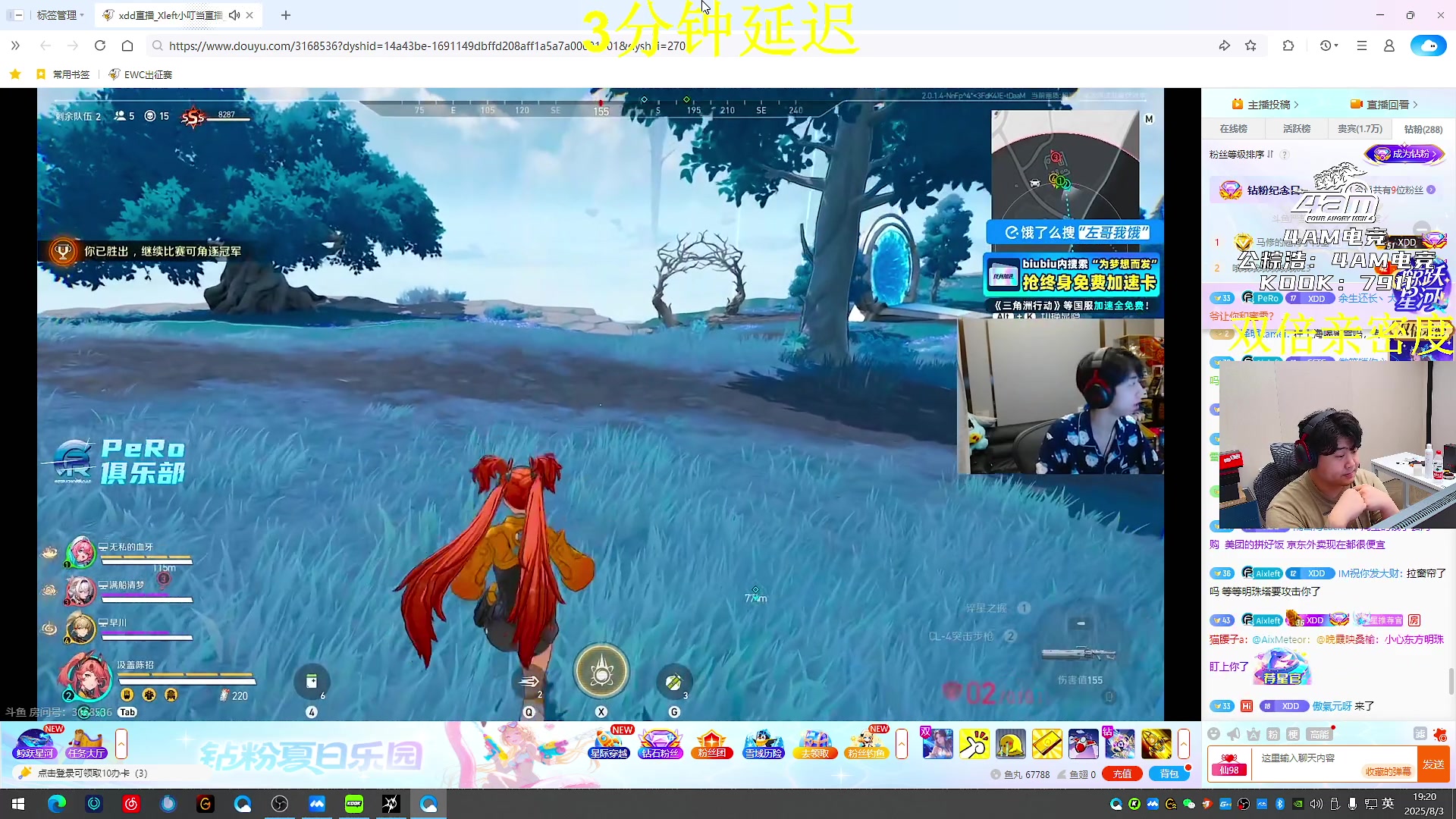Viewport: 1456px width, 819px height.
Task: Switch to the 在线榜 tab
Action: [x=1233, y=129]
